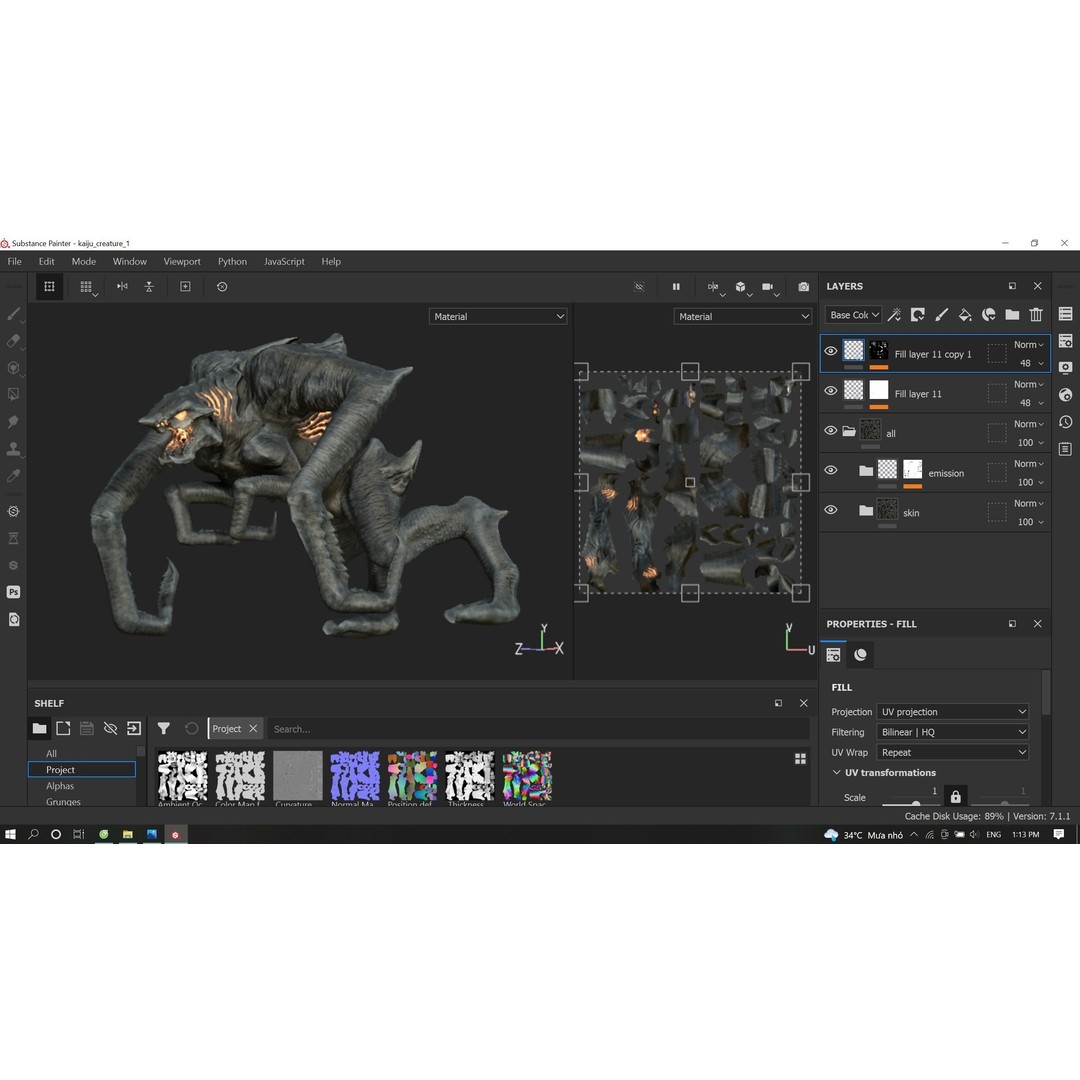Delete layer with trash icon
Screen dimensions: 1080x1080
(x=1035, y=315)
